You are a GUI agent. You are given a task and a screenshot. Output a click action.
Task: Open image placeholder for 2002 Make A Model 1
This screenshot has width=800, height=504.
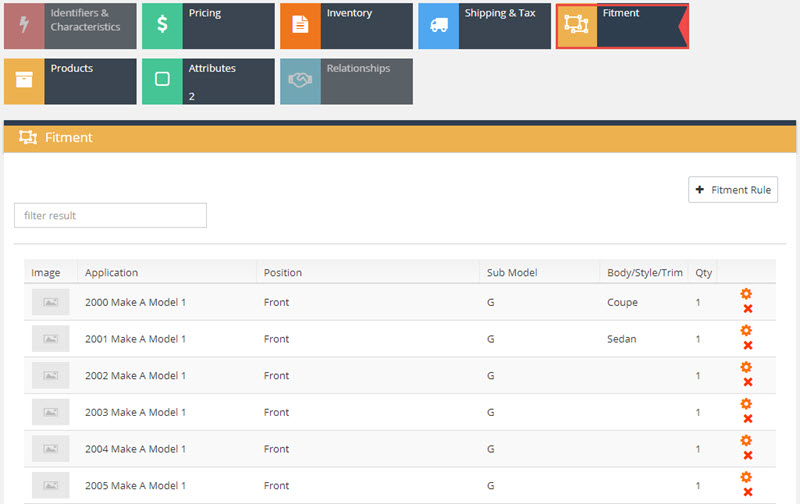pyautogui.click(x=51, y=375)
